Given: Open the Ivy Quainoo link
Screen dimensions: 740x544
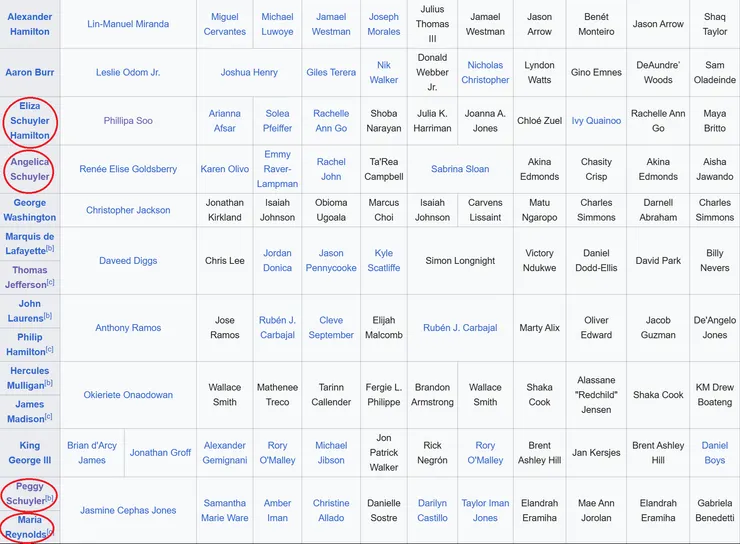Looking at the screenshot, I should tap(596, 121).
